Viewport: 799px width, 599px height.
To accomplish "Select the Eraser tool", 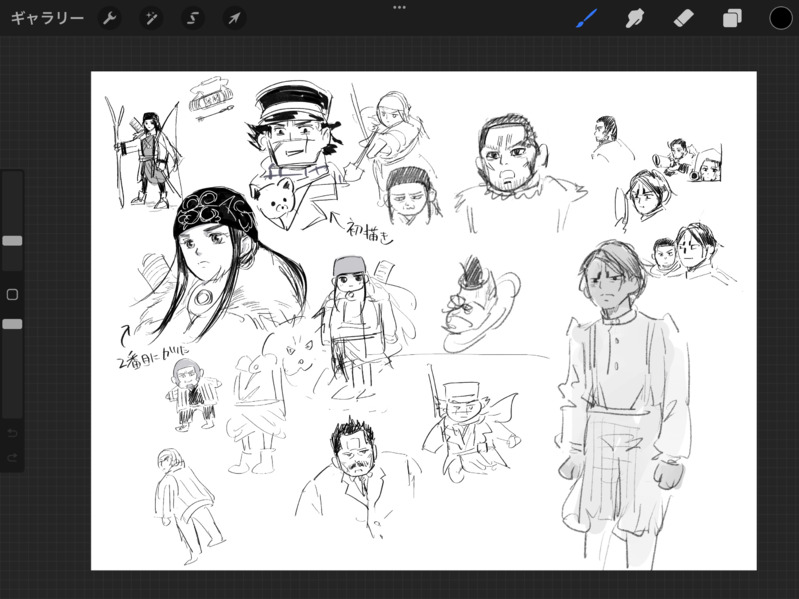I will 683,19.
